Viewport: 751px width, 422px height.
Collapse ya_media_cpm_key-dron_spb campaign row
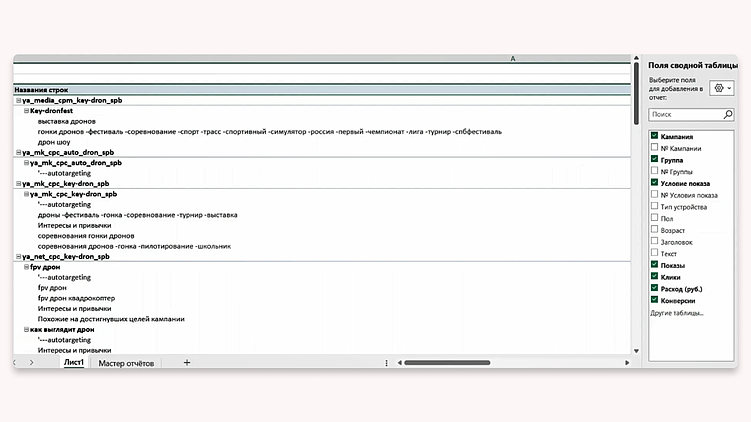coord(18,101)
